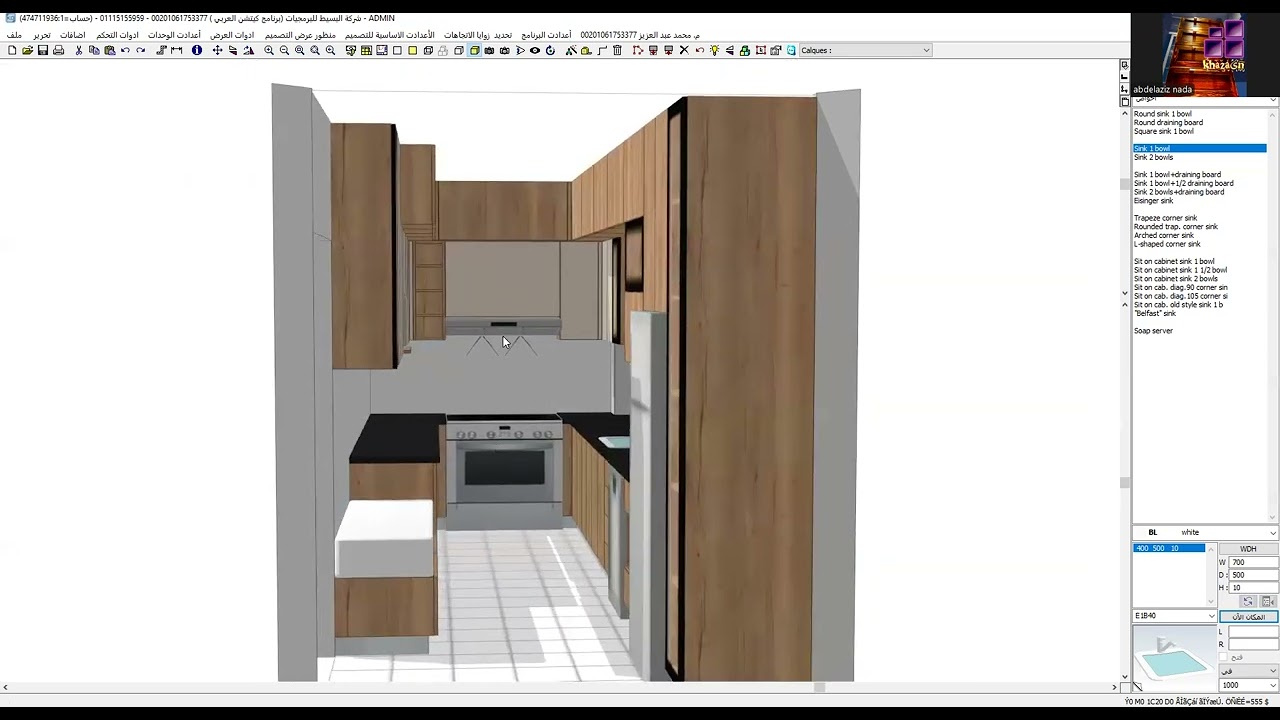The image size is (1280, 720).
Task: Click the New file icon
Action: (12, 50)
